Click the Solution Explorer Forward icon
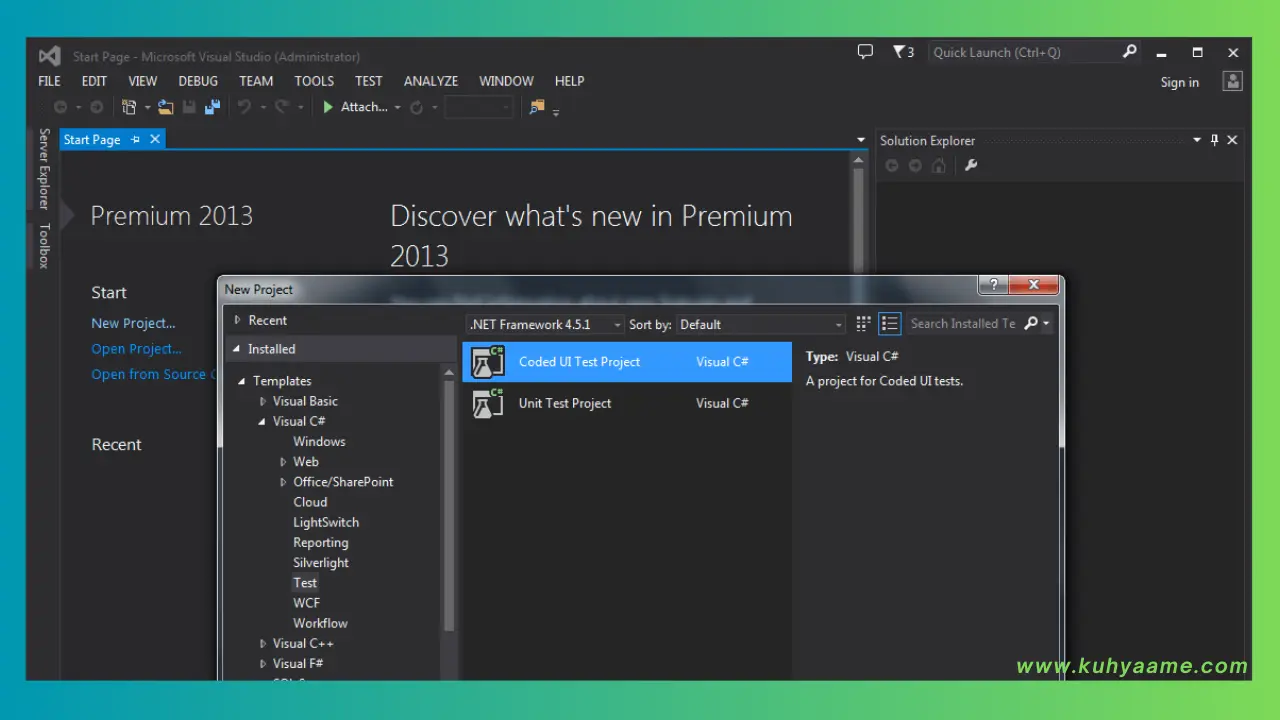 pos(915,166)
